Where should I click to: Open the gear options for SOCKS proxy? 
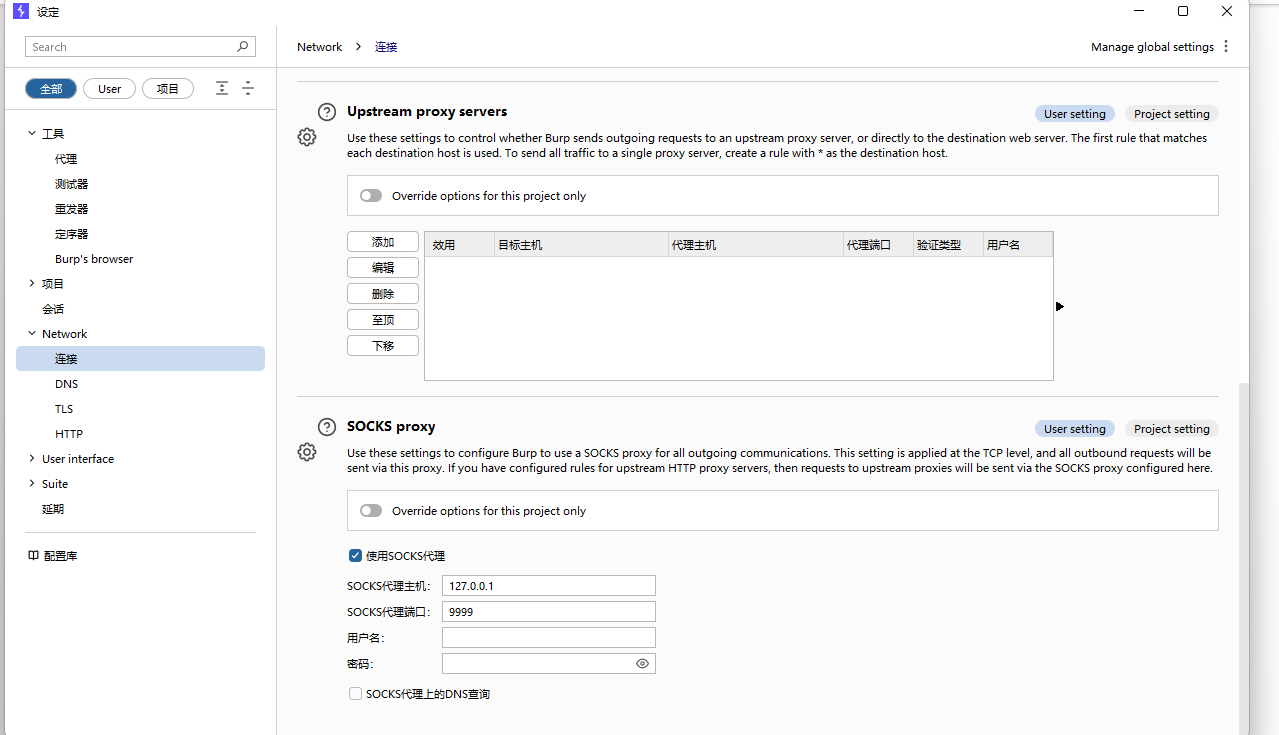pyautogui.click(x=307, y=452)
